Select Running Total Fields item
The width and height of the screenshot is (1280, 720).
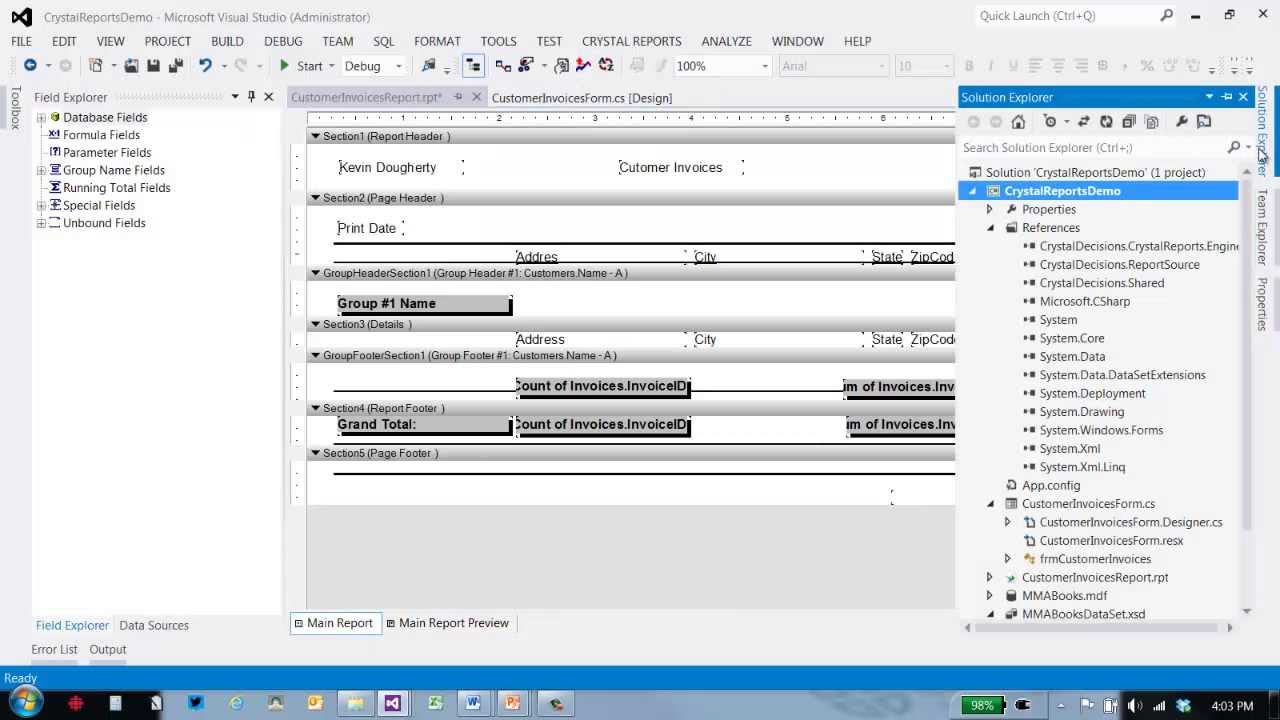116,188
